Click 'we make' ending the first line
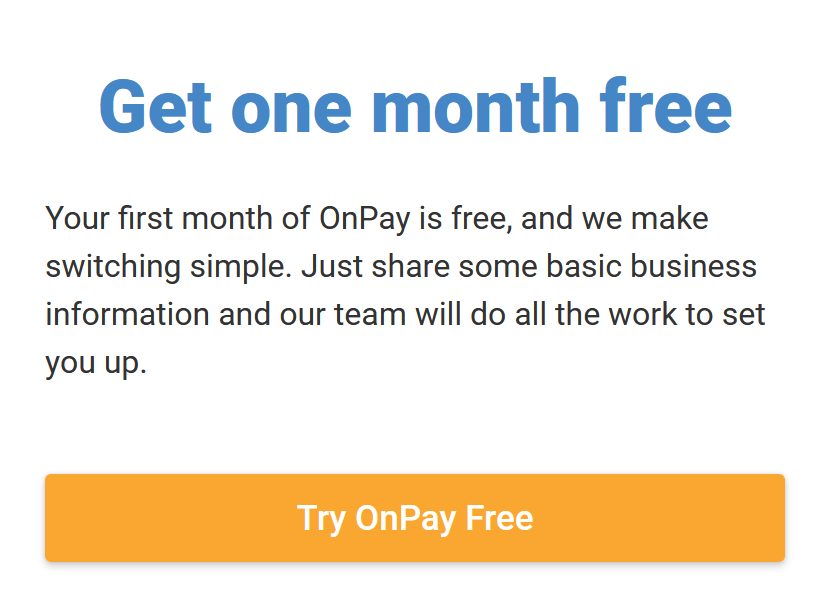Screen dimensions: 830x598 point(645,218)
